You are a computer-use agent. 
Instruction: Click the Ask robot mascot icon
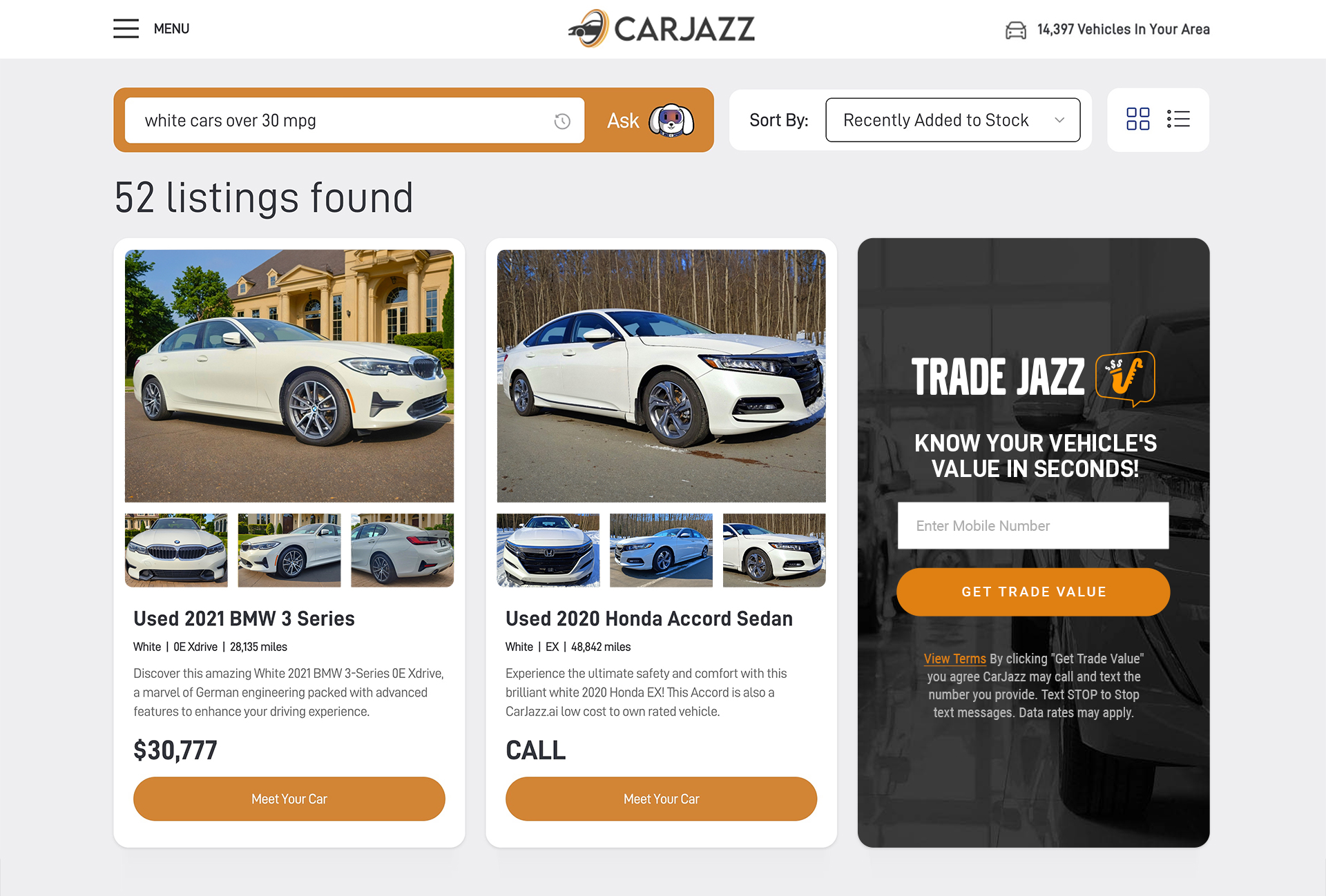tap(671, 121)
